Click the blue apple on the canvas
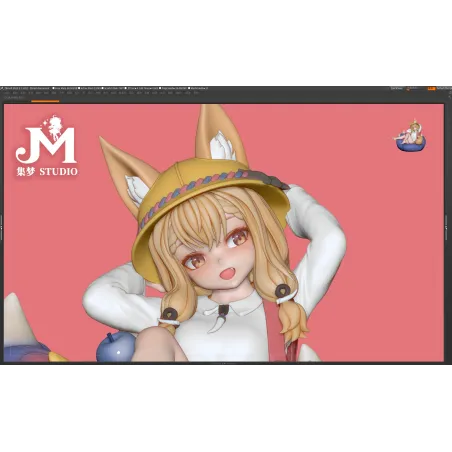Screen dimensions: 452x452 pos(114,347)
